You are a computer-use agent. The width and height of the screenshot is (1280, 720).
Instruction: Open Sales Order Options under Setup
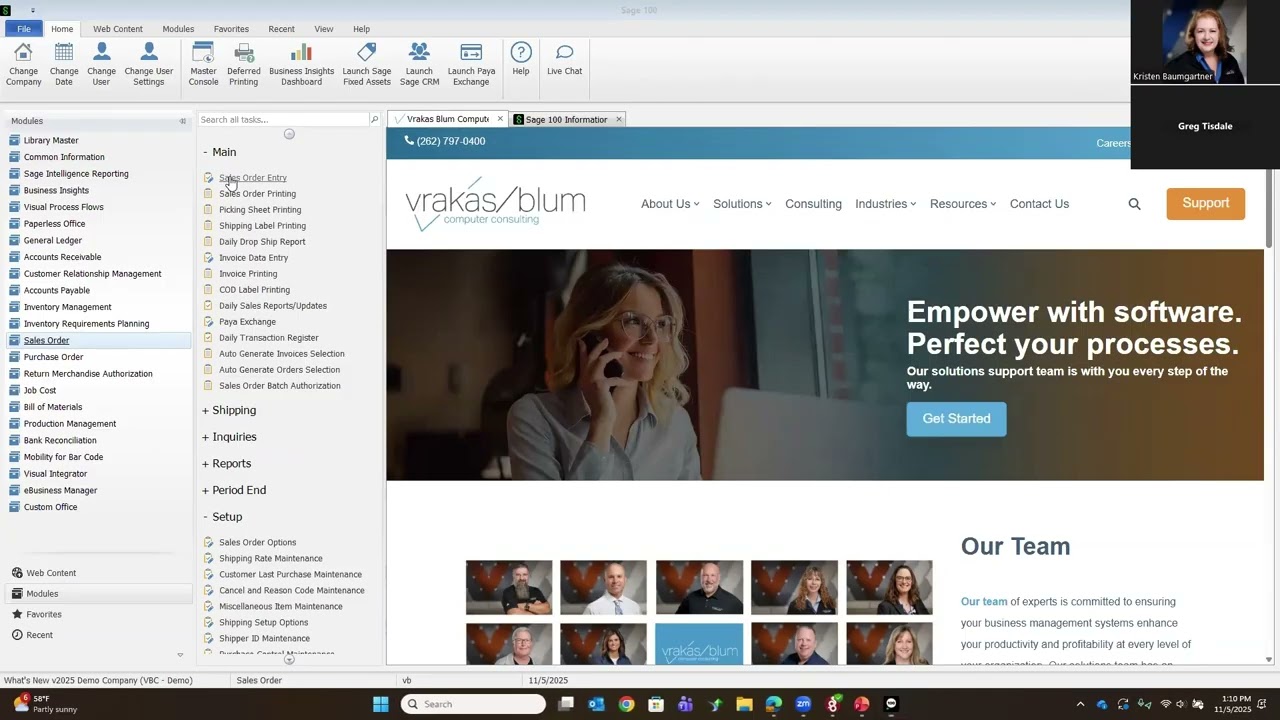[x=257, y=543]
